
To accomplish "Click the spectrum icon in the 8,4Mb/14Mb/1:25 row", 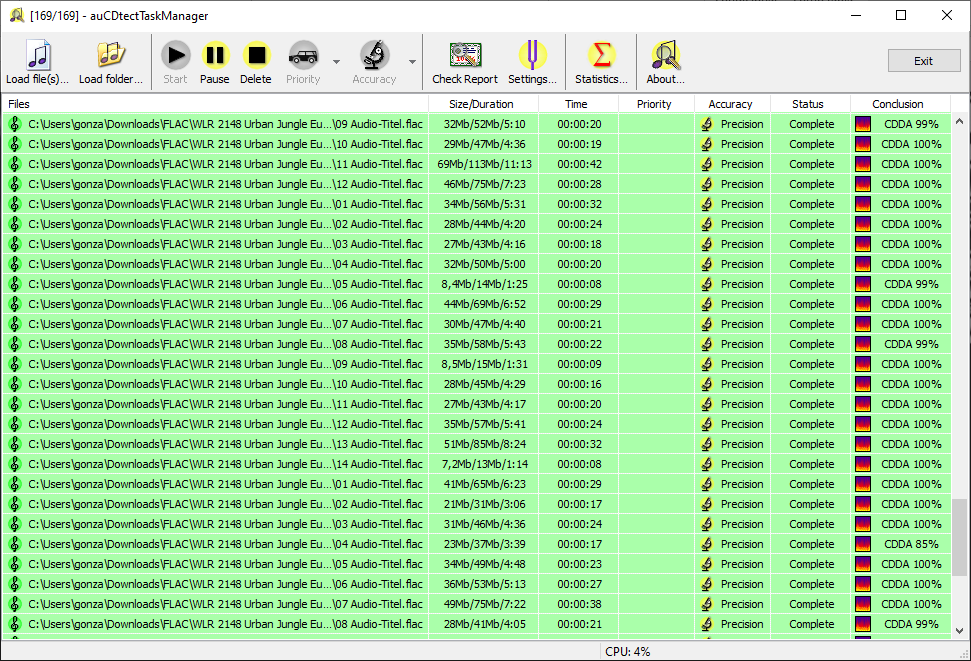I will tap(863, 284).
